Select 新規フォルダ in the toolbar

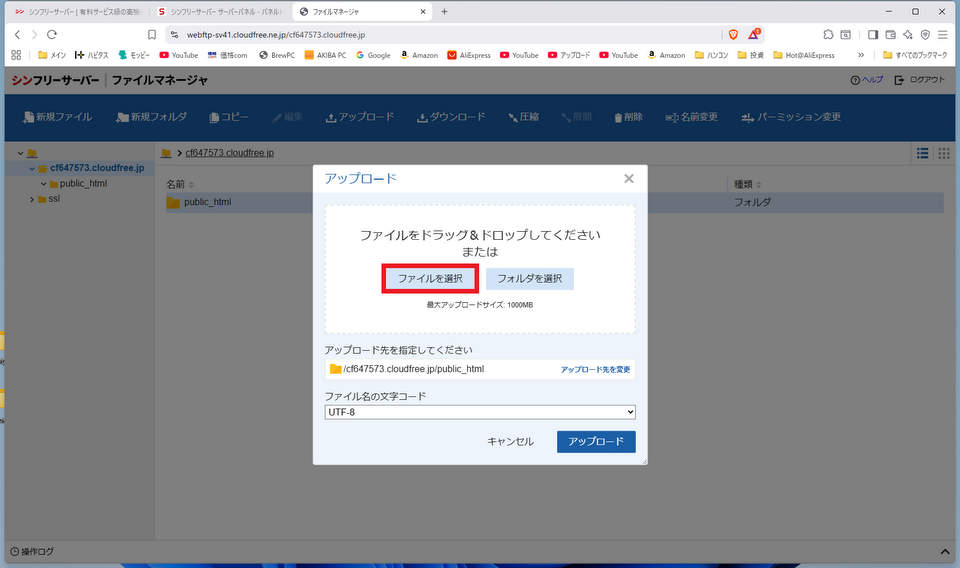pos(151,117)
